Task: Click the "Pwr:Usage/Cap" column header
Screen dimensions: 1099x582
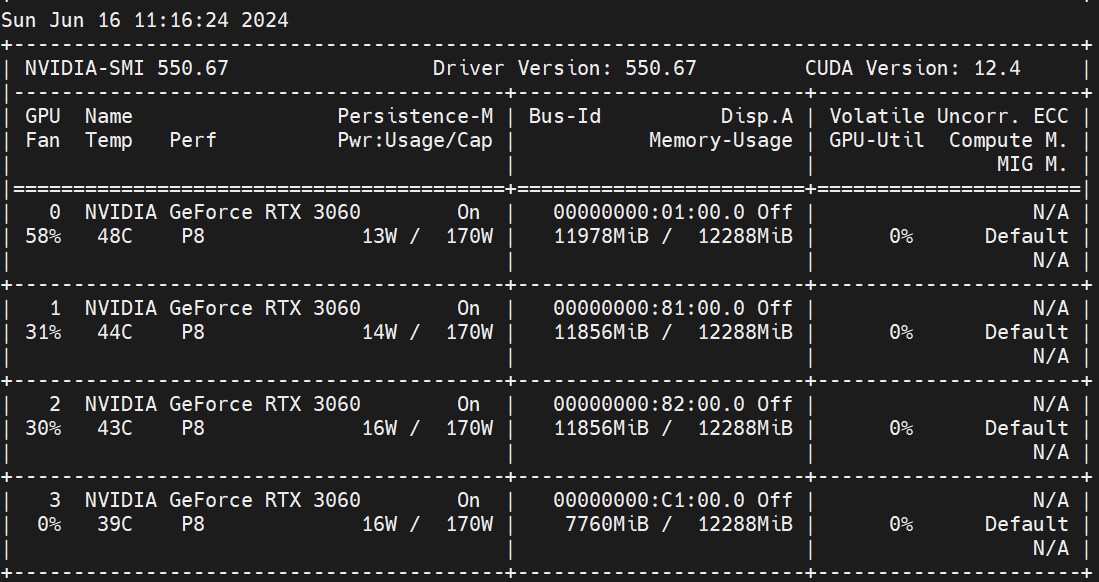Action: point(415,140)
